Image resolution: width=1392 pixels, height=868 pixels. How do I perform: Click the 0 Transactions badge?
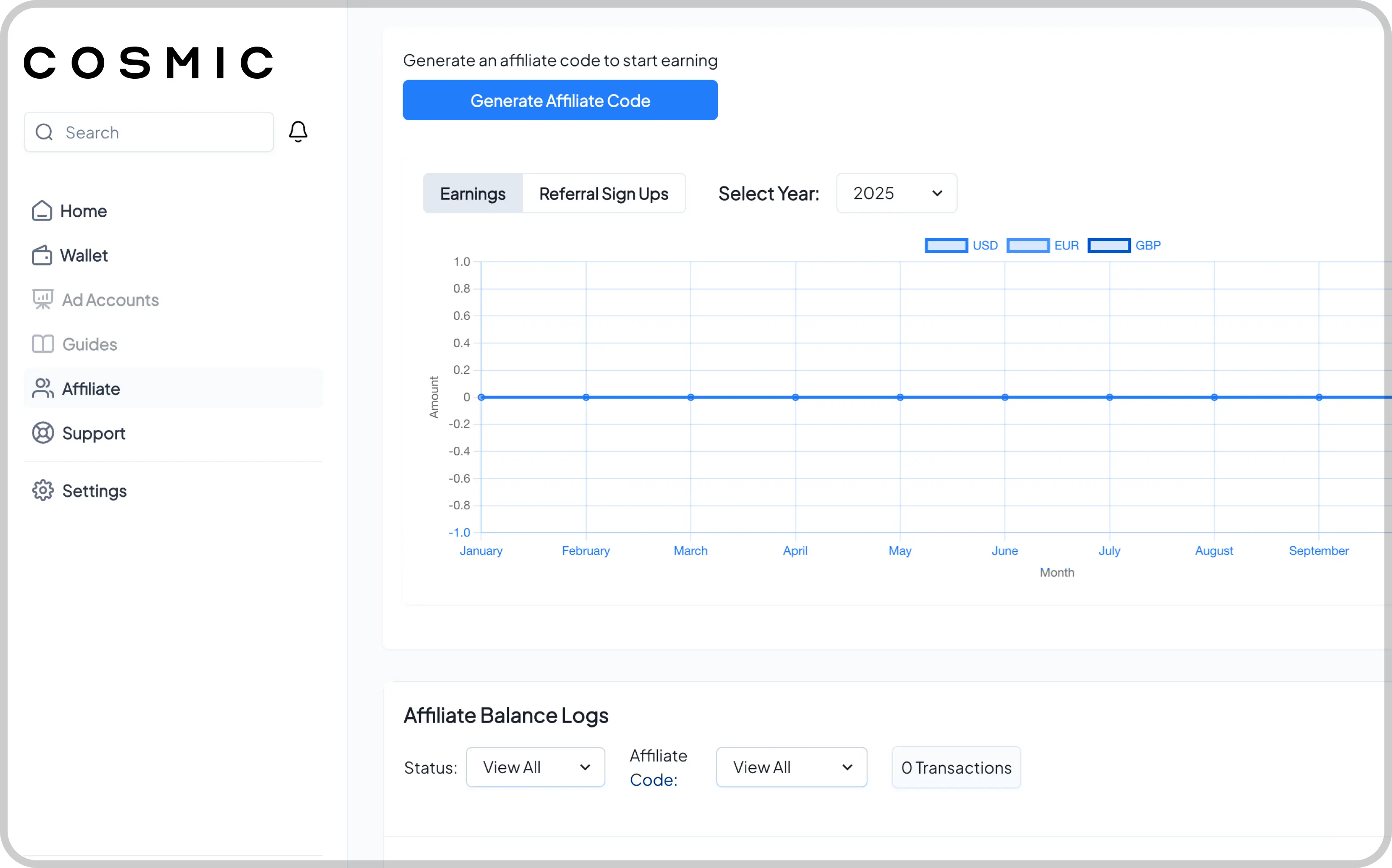point(956,768)
